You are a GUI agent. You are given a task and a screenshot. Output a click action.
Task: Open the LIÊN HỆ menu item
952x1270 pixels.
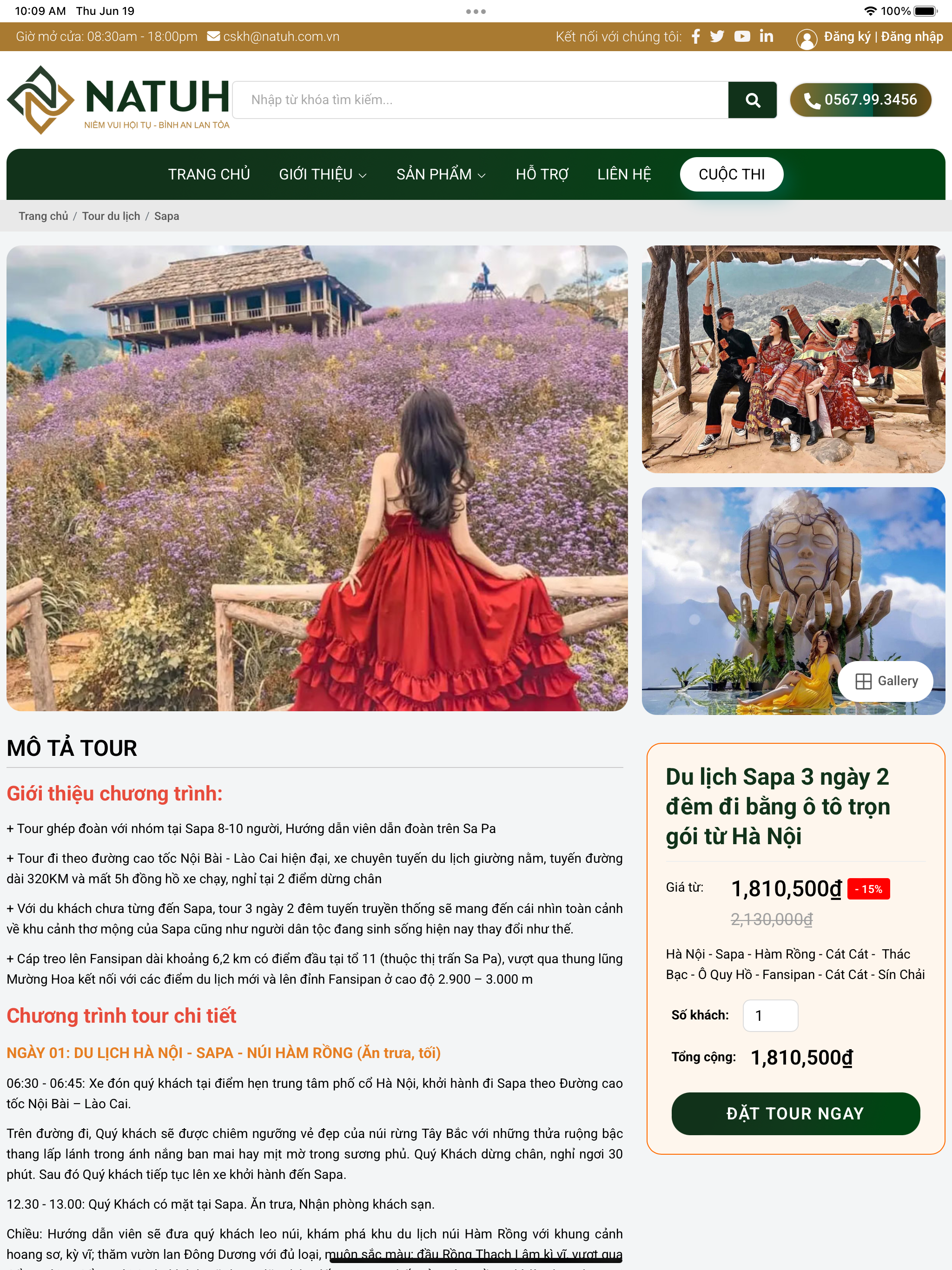(624, 174)
